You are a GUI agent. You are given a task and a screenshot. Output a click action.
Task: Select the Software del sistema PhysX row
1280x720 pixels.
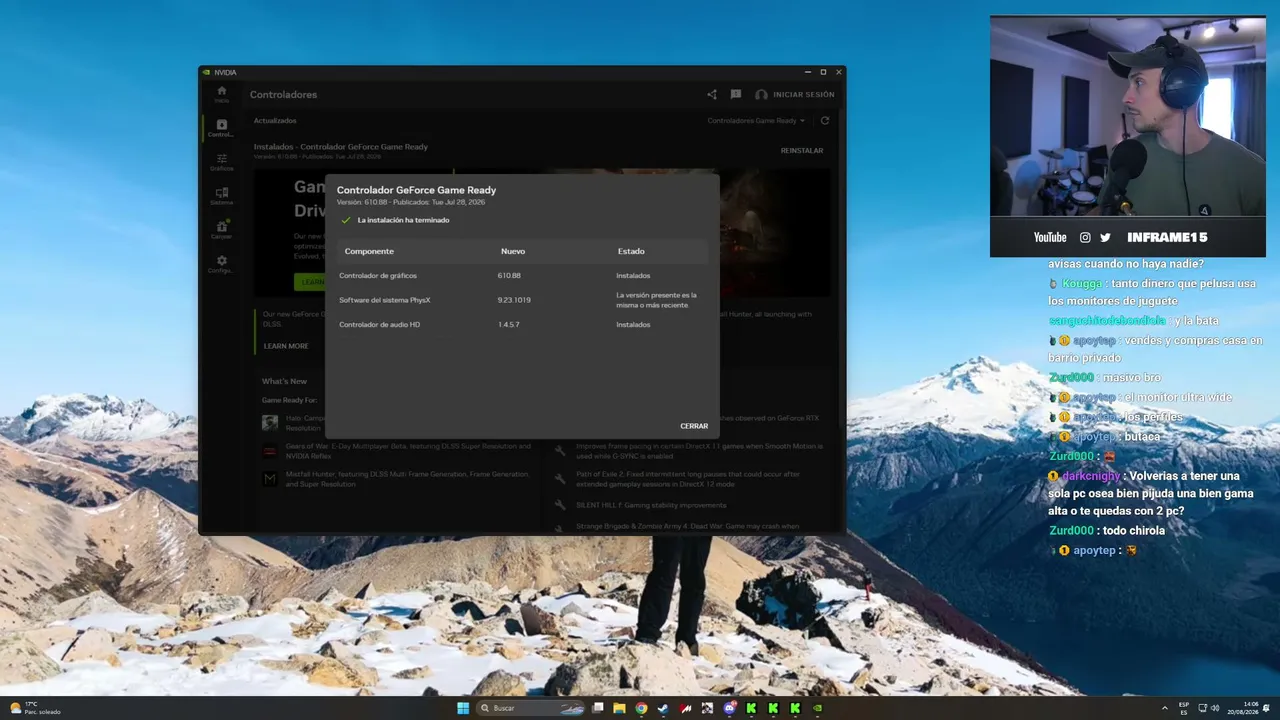[x=522, y=300]
